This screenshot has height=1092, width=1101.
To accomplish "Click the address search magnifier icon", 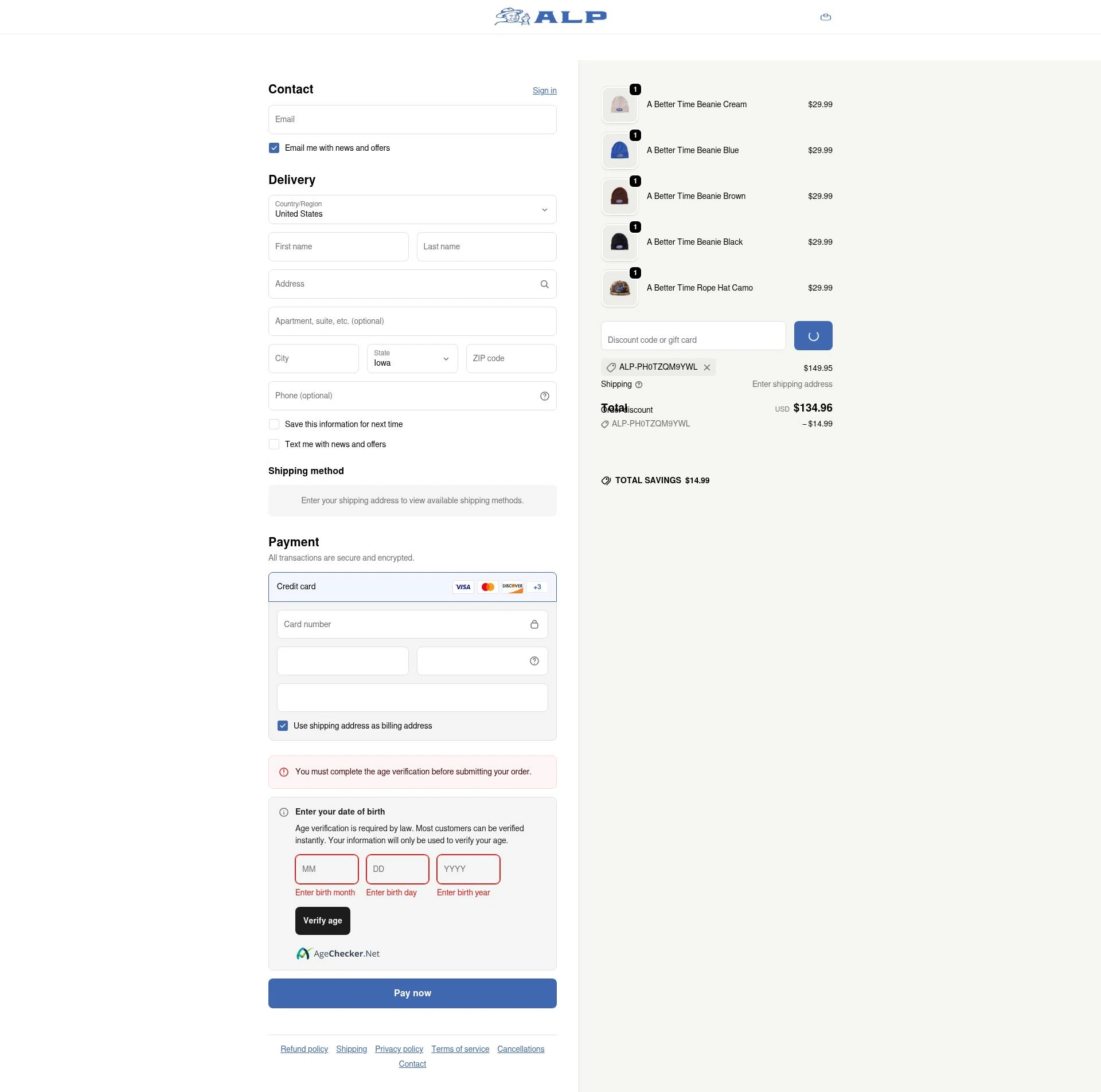I will click(544, 284).
